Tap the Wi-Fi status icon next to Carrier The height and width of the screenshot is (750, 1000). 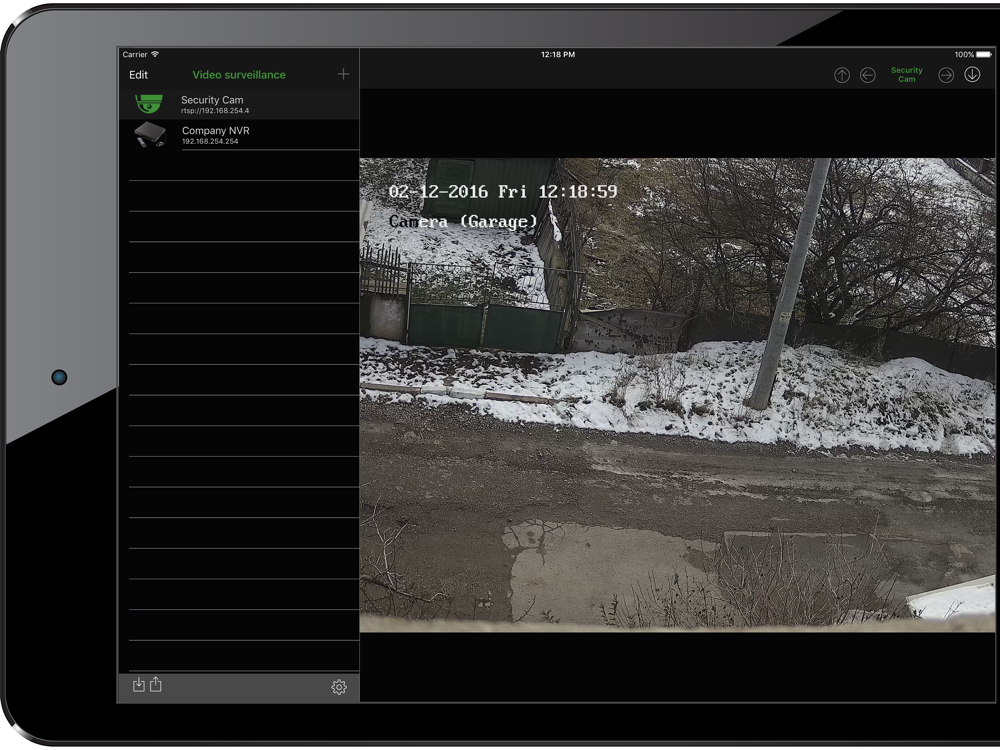pos(155,54)
